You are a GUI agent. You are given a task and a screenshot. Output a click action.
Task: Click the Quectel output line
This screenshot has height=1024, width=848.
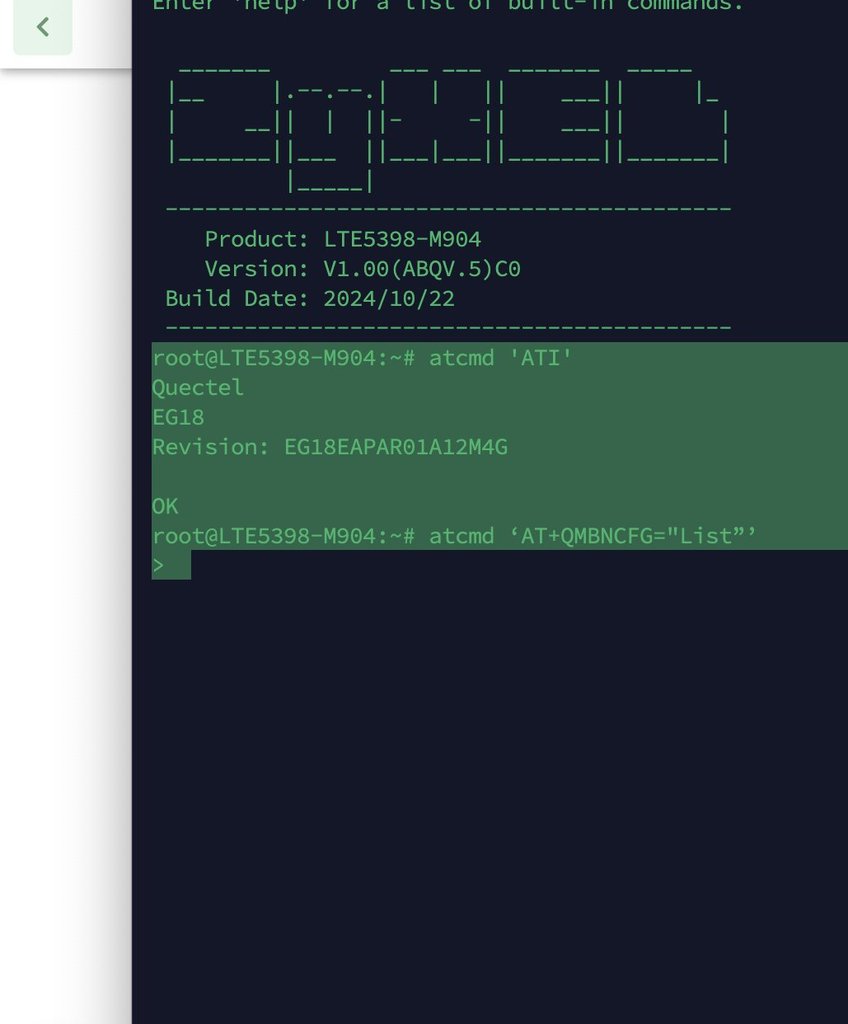(x=197, y=387)
